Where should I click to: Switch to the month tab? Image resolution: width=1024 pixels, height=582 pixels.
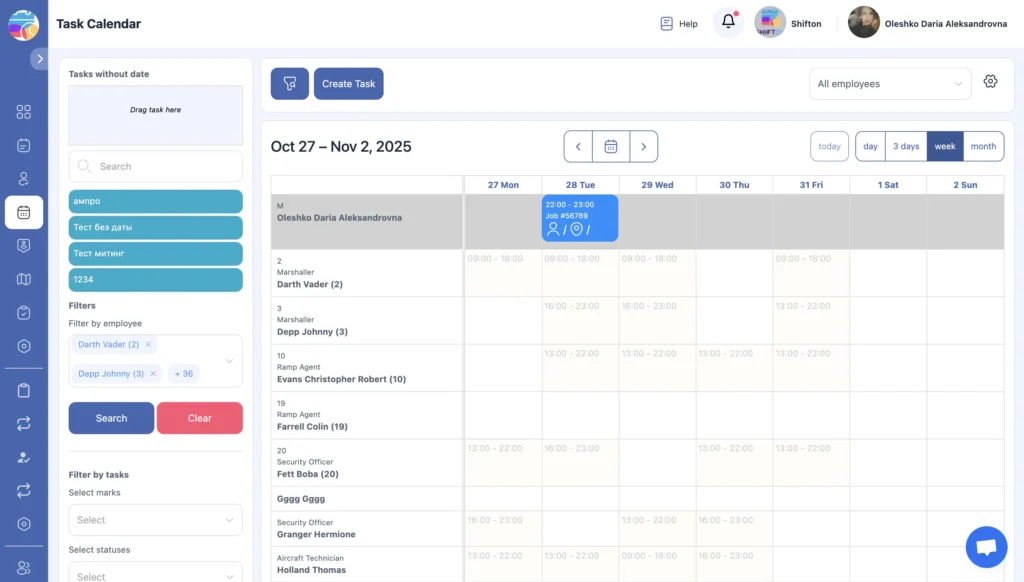983,146
